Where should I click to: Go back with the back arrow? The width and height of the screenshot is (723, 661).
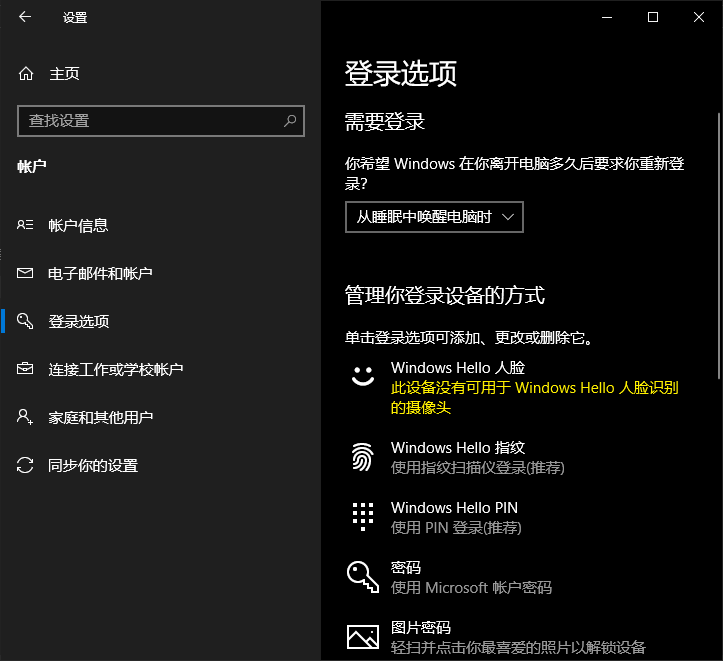click(x=25, y=17)
